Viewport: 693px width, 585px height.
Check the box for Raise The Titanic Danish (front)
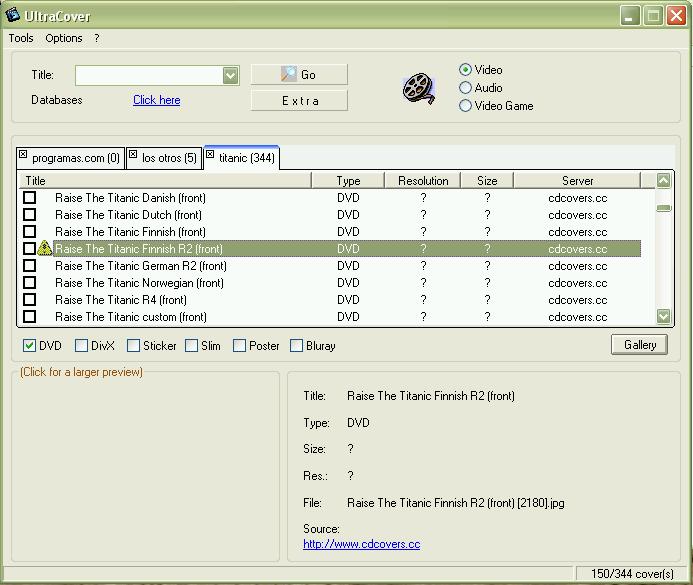pyautogui.click(x=30, y=198)
